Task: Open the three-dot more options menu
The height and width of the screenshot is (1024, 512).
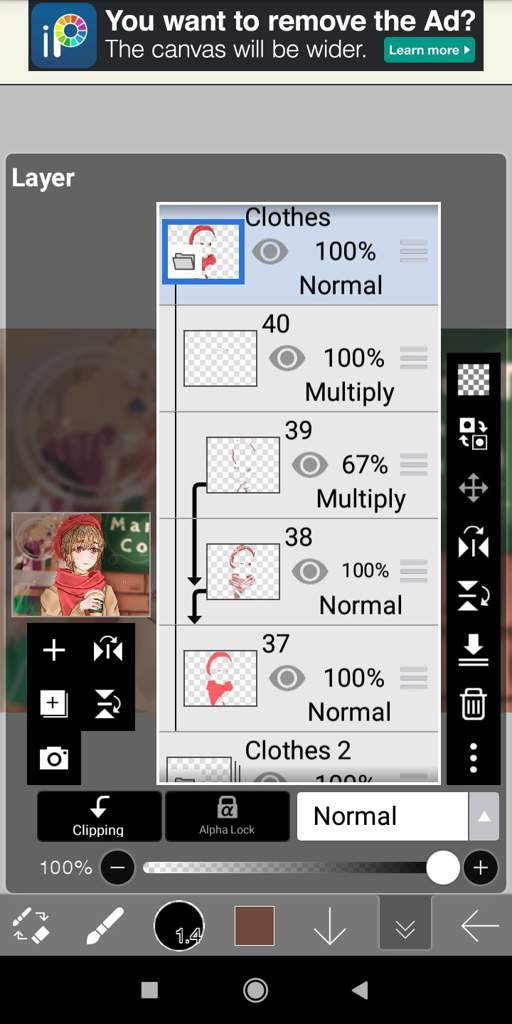Action: 473,758
